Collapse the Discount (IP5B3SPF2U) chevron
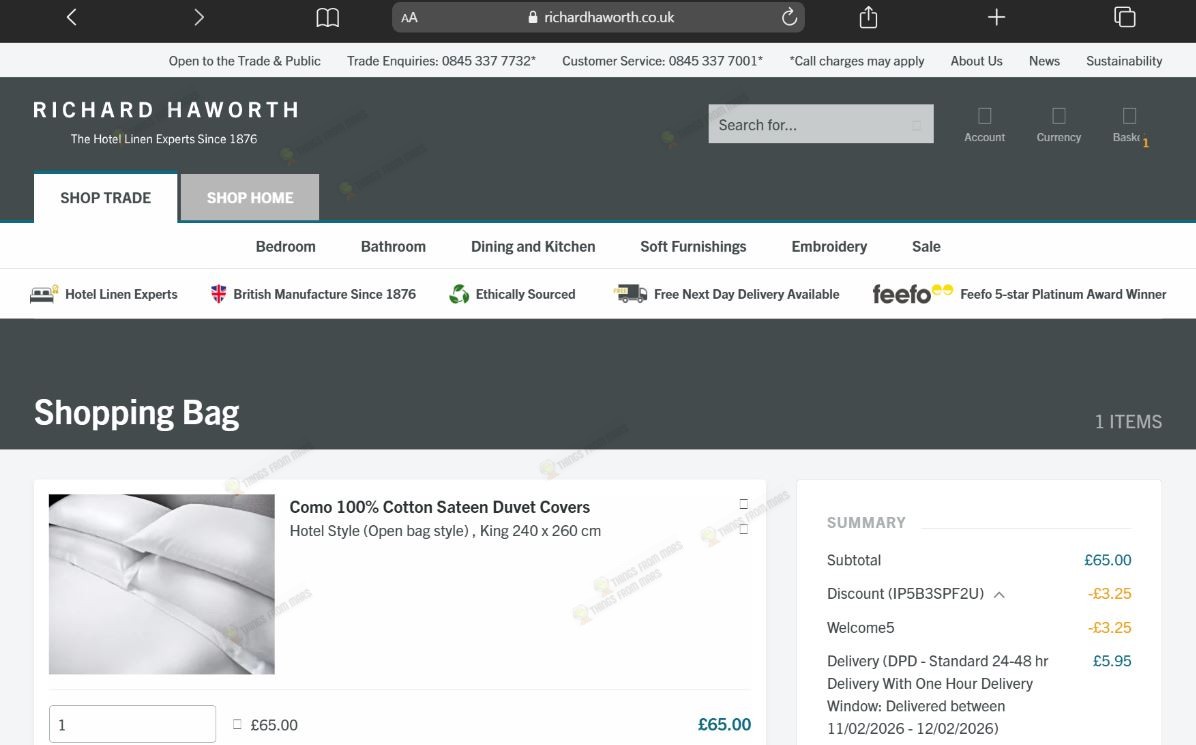The image size is (1196, 745). click(x=999, y=595)
